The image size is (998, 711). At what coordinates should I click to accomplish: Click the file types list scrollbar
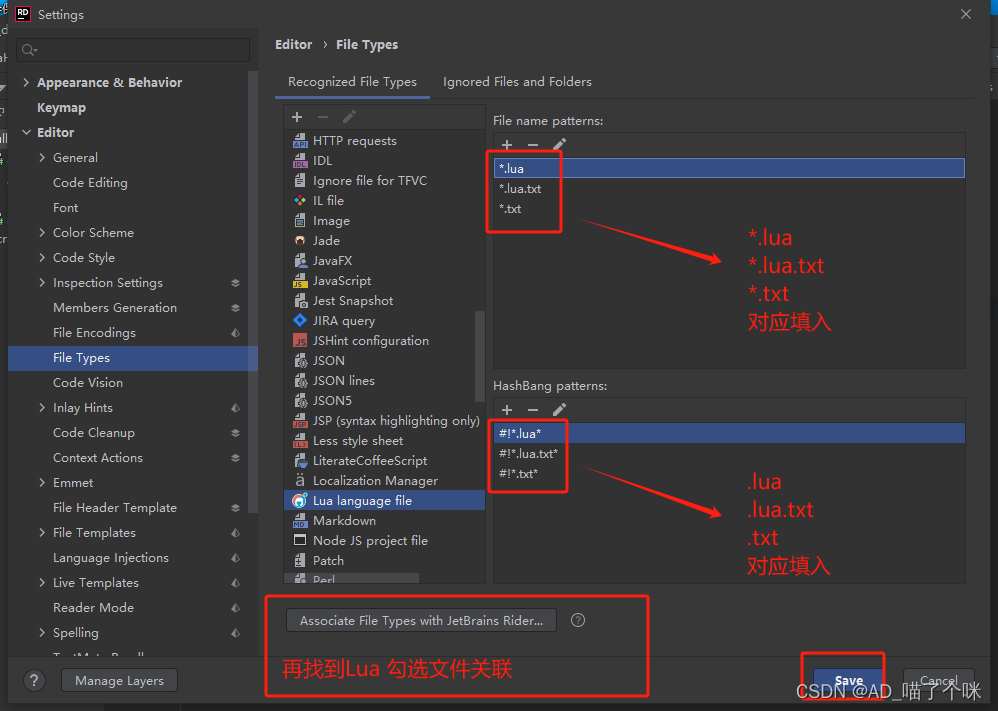click(479, 356)
